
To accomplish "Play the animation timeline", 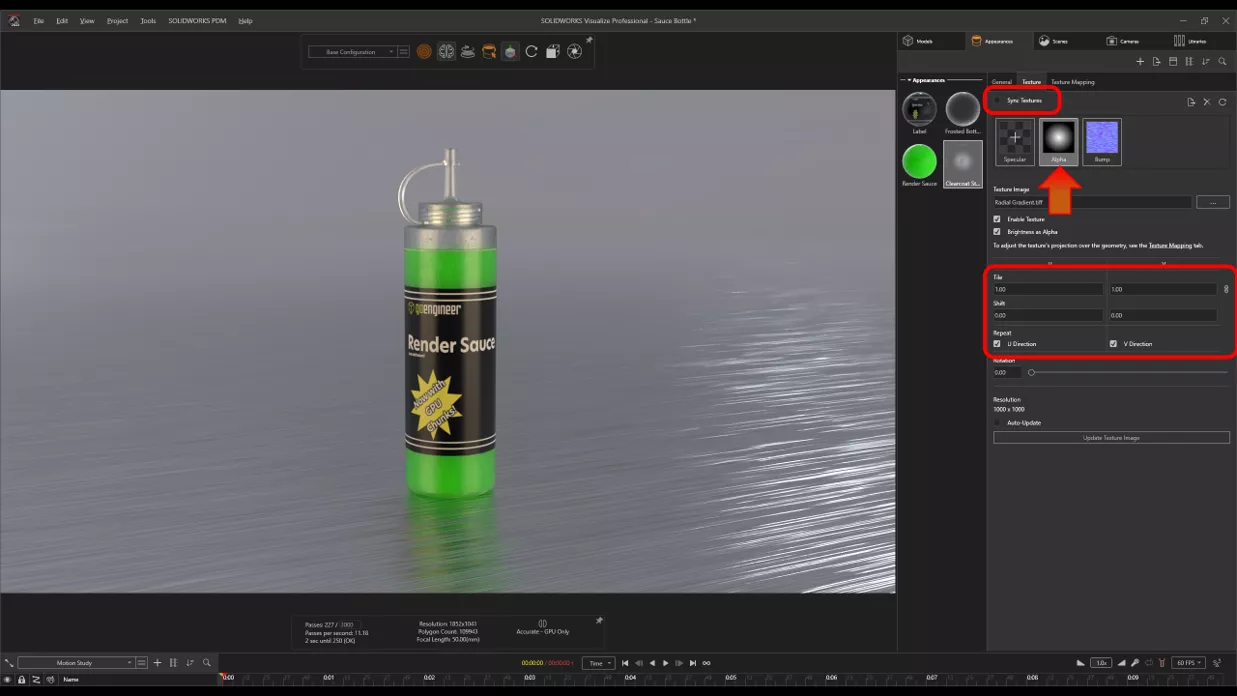I will tap(665, 663).
